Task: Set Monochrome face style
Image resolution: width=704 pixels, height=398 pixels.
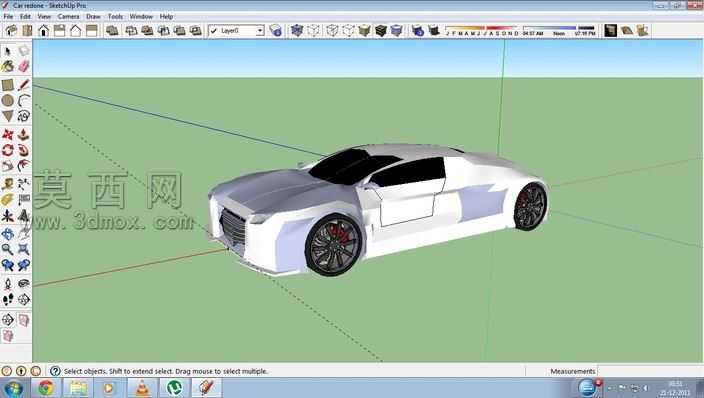Action: (397, 30)
